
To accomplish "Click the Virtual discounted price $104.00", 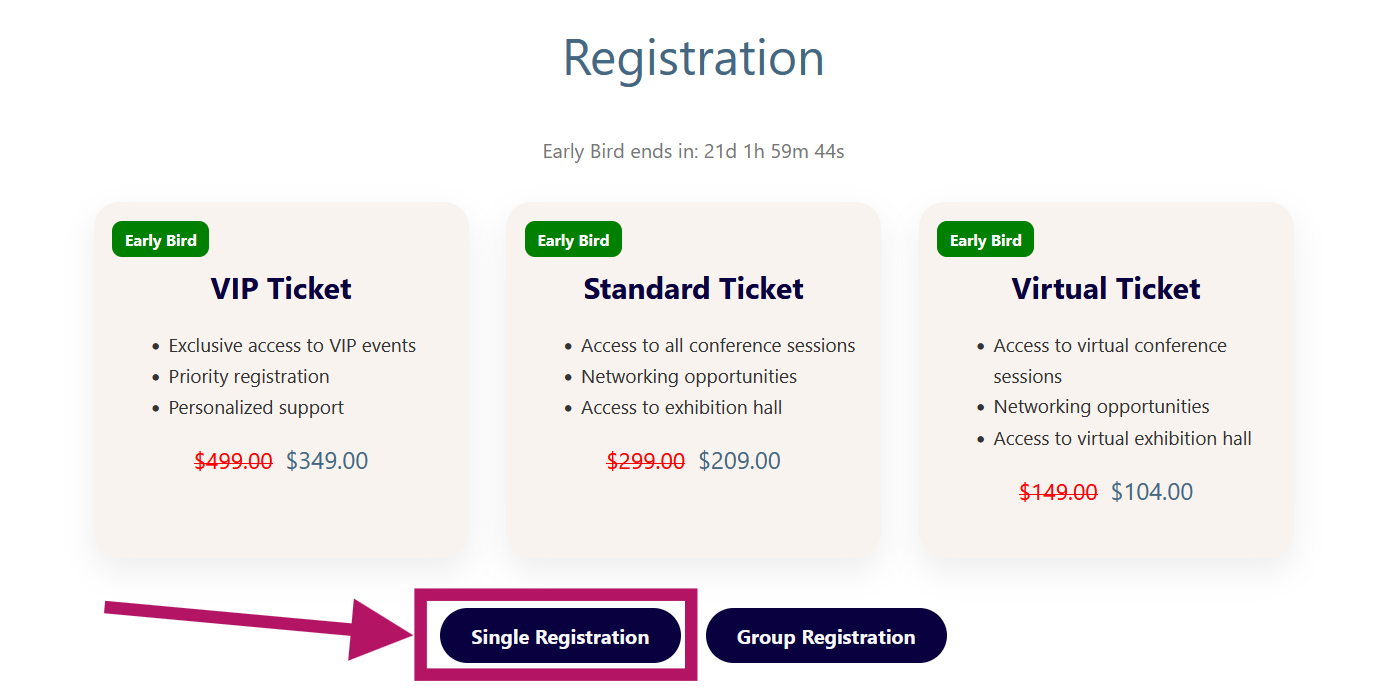I will [1152, 492].
